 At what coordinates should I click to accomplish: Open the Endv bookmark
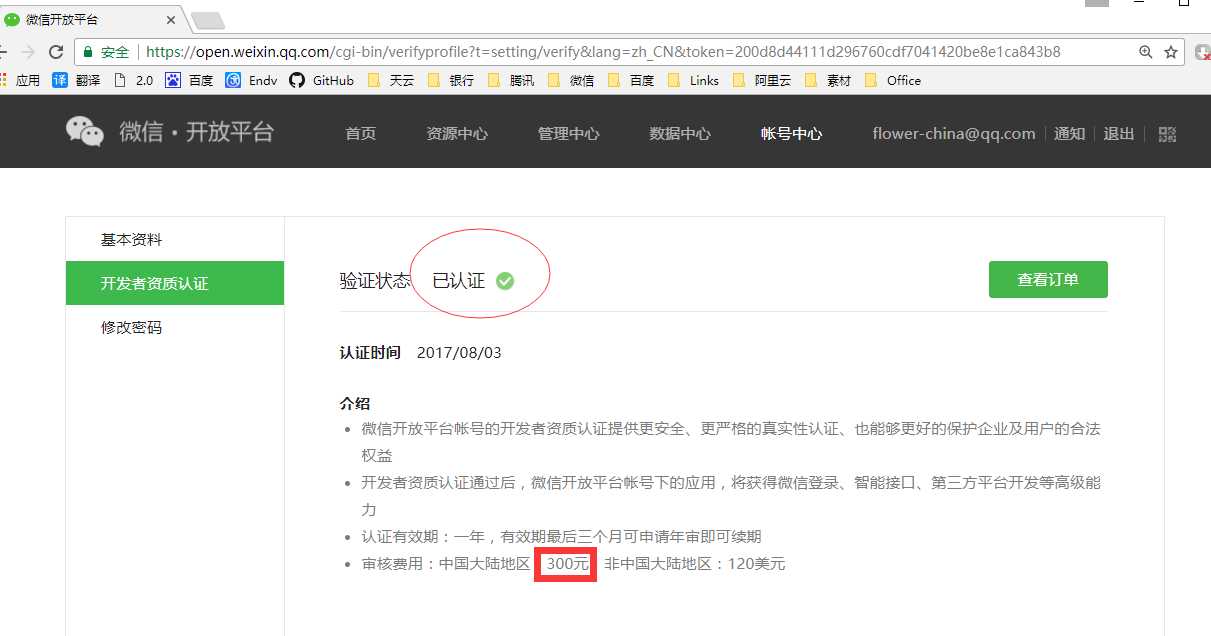251,80
